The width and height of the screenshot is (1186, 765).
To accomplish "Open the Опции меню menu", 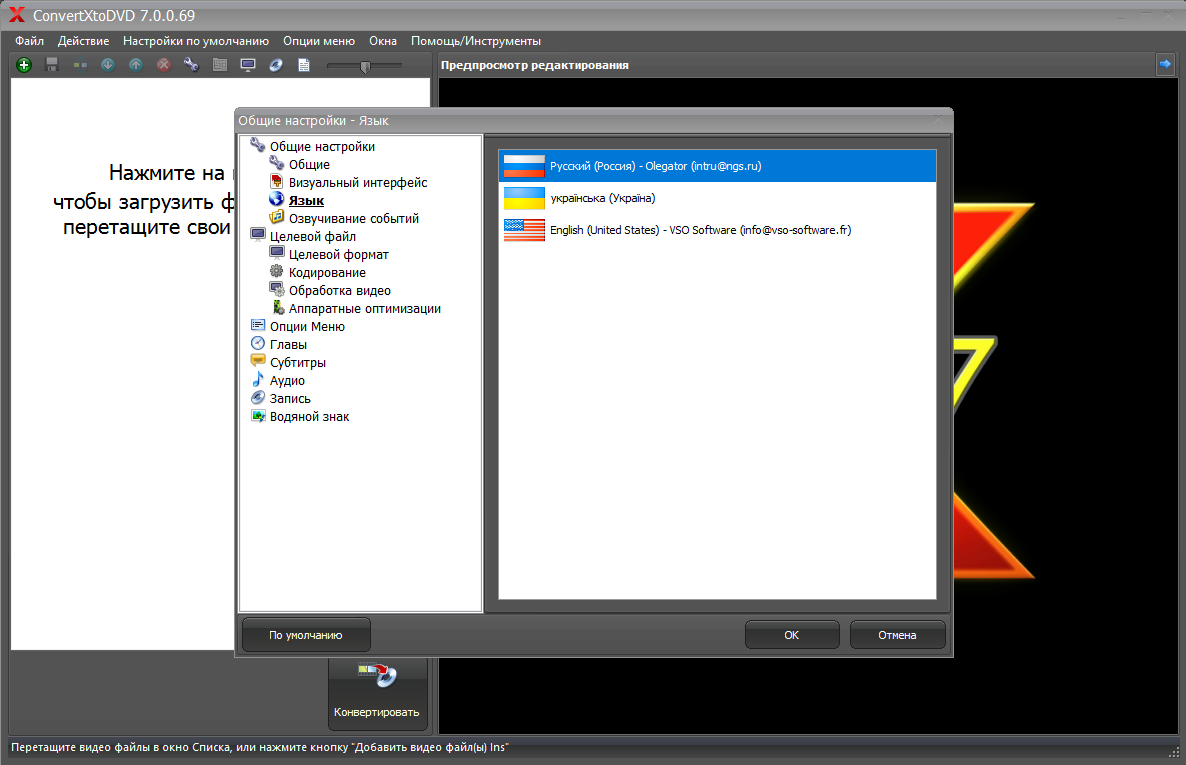I will point(318,41).
